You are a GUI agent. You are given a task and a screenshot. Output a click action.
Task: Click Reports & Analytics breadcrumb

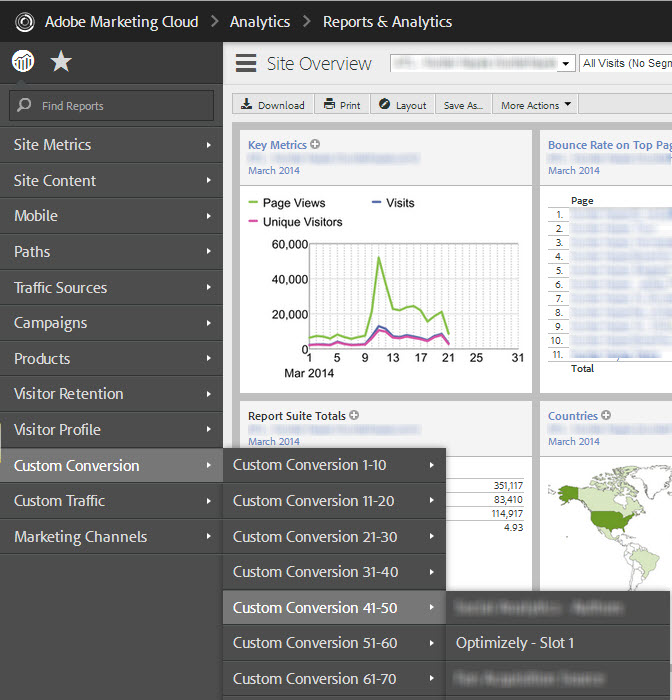[x=387, y=22]
